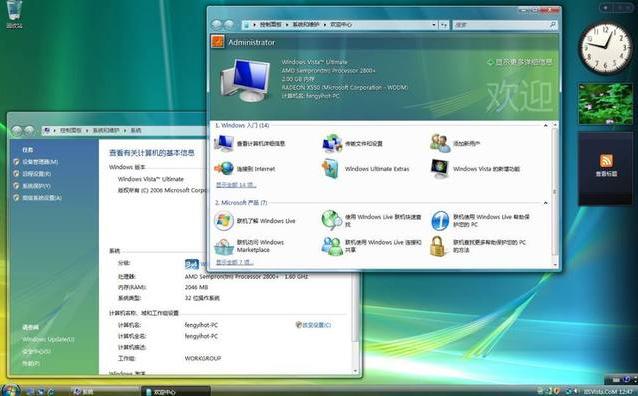Click the Windows Live OneCare blue icon
The image size is (638, 396).
point(440,220)
